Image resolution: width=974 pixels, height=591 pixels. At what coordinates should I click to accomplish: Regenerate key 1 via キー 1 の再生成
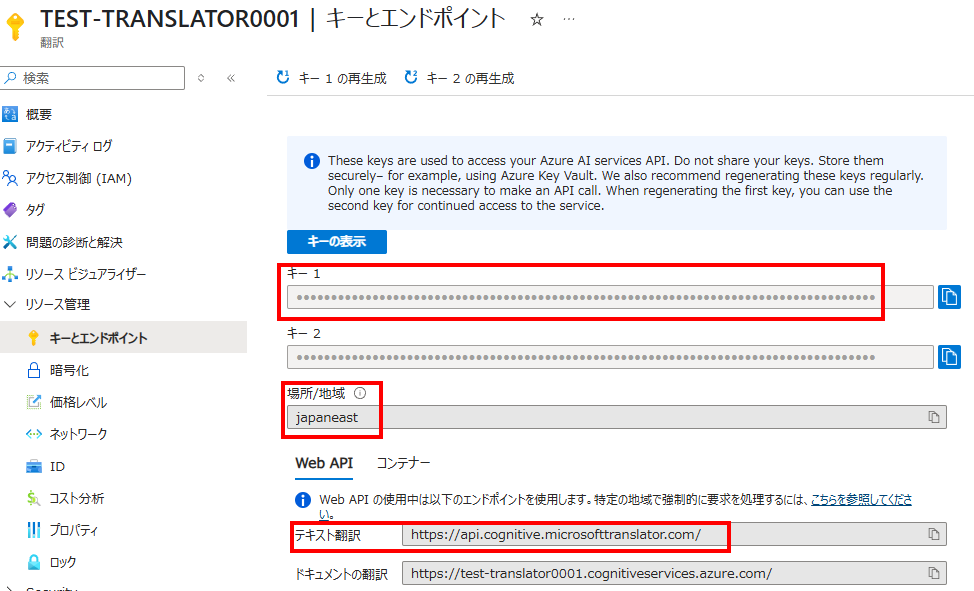tap(331, 78)
